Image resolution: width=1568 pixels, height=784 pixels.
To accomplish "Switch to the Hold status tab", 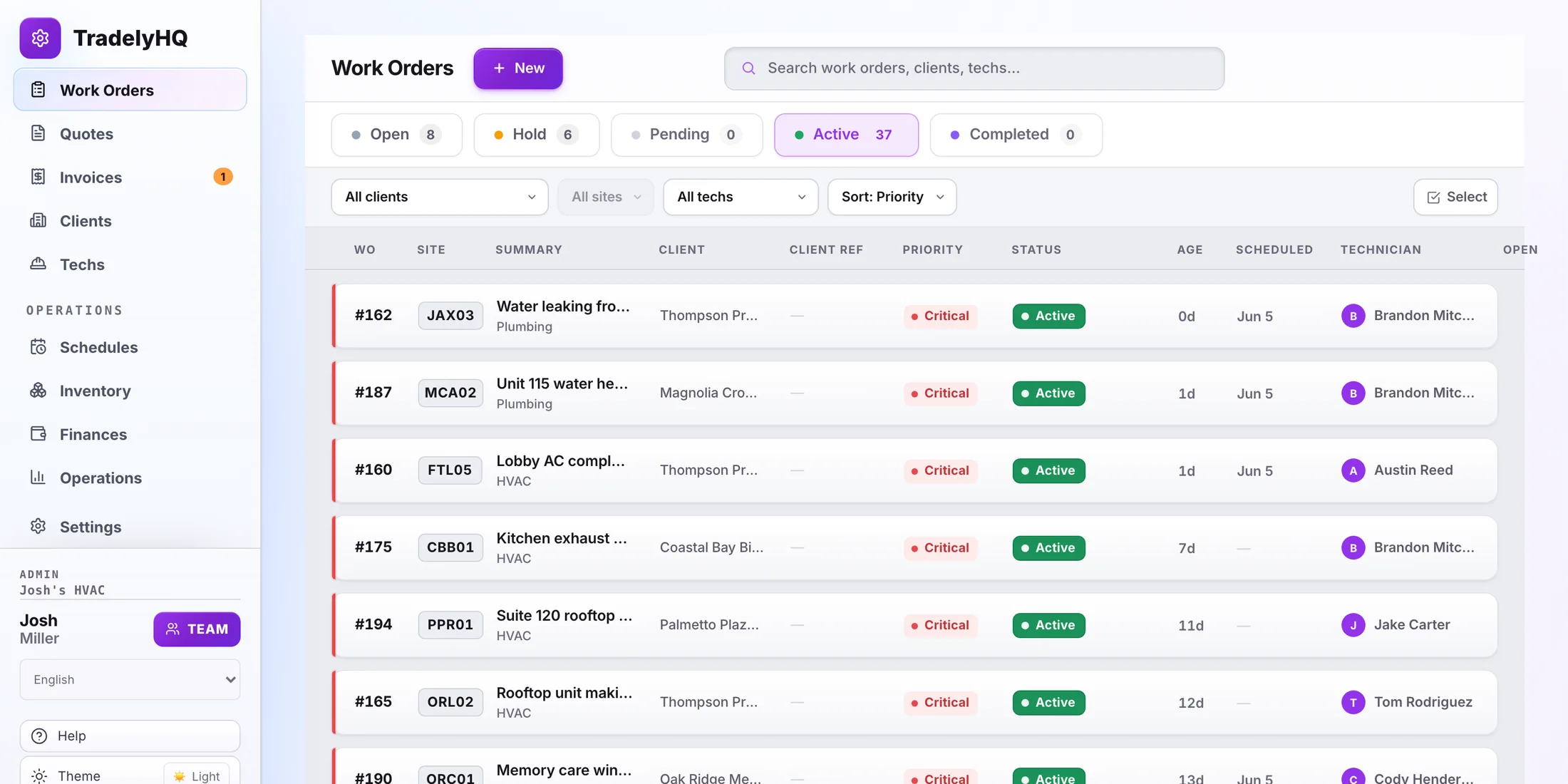I will tap(536, 135).
